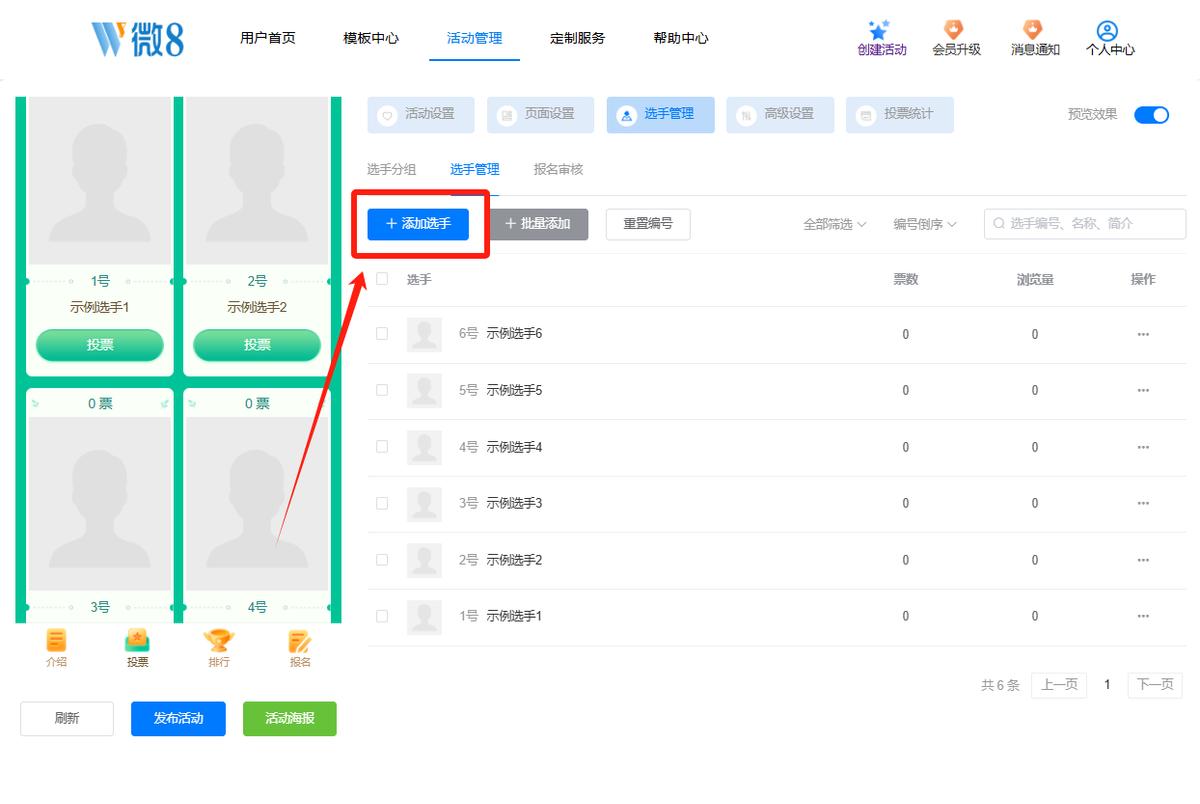Open 报名 sign-up icon in preview
1200x804 pixels.
(300, 640)
